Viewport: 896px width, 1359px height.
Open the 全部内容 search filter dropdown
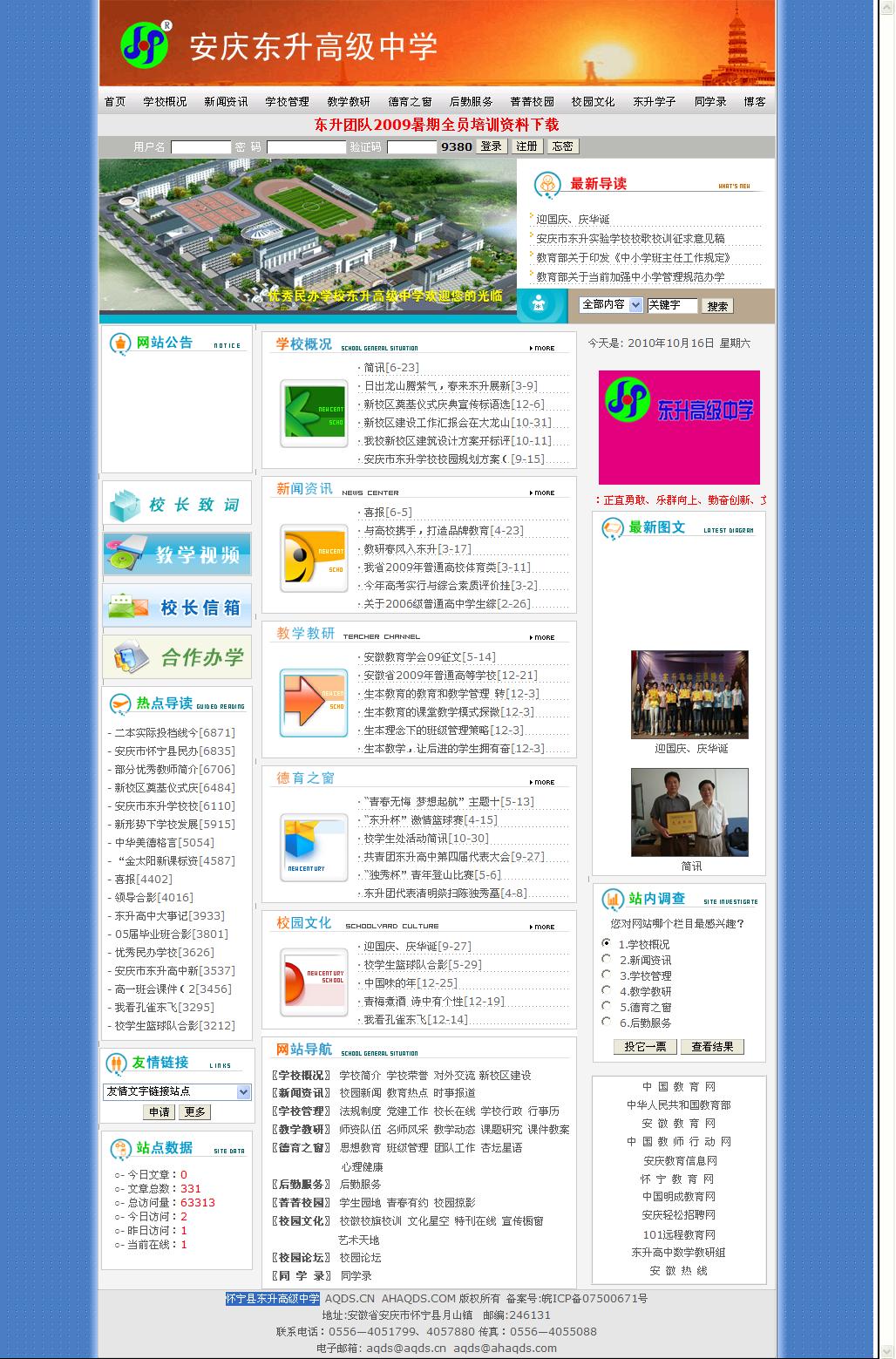[x=608, y=305]
